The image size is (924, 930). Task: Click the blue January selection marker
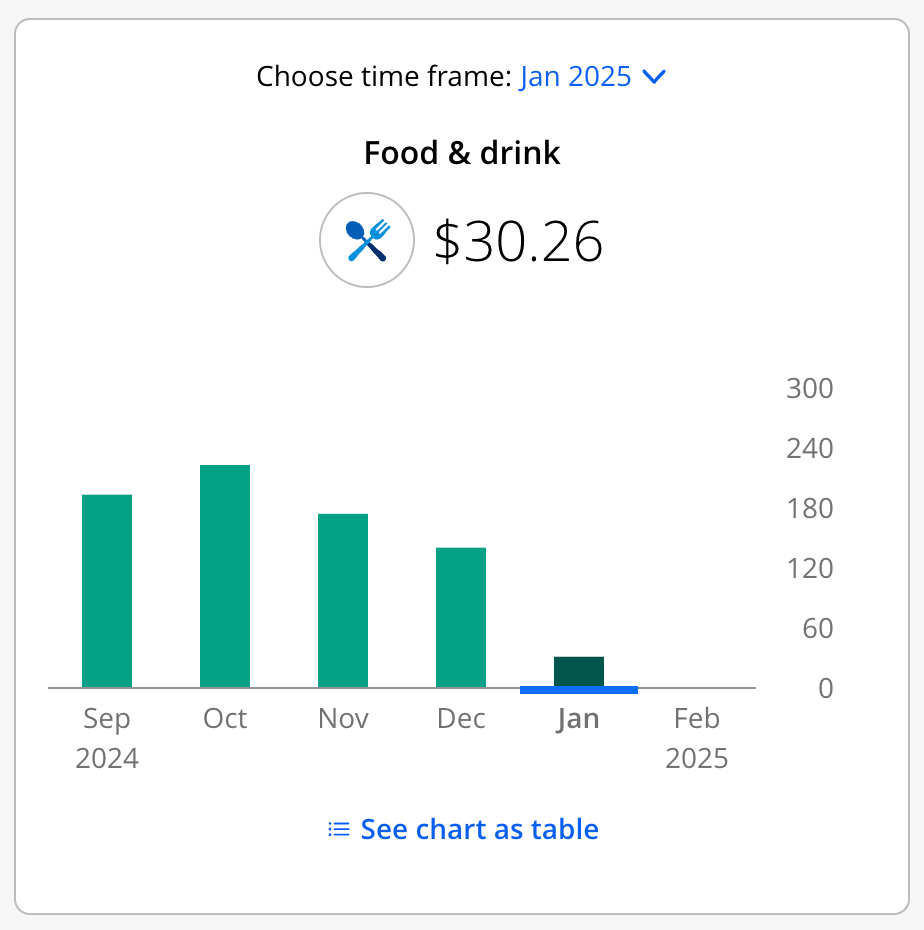(579, 690)
